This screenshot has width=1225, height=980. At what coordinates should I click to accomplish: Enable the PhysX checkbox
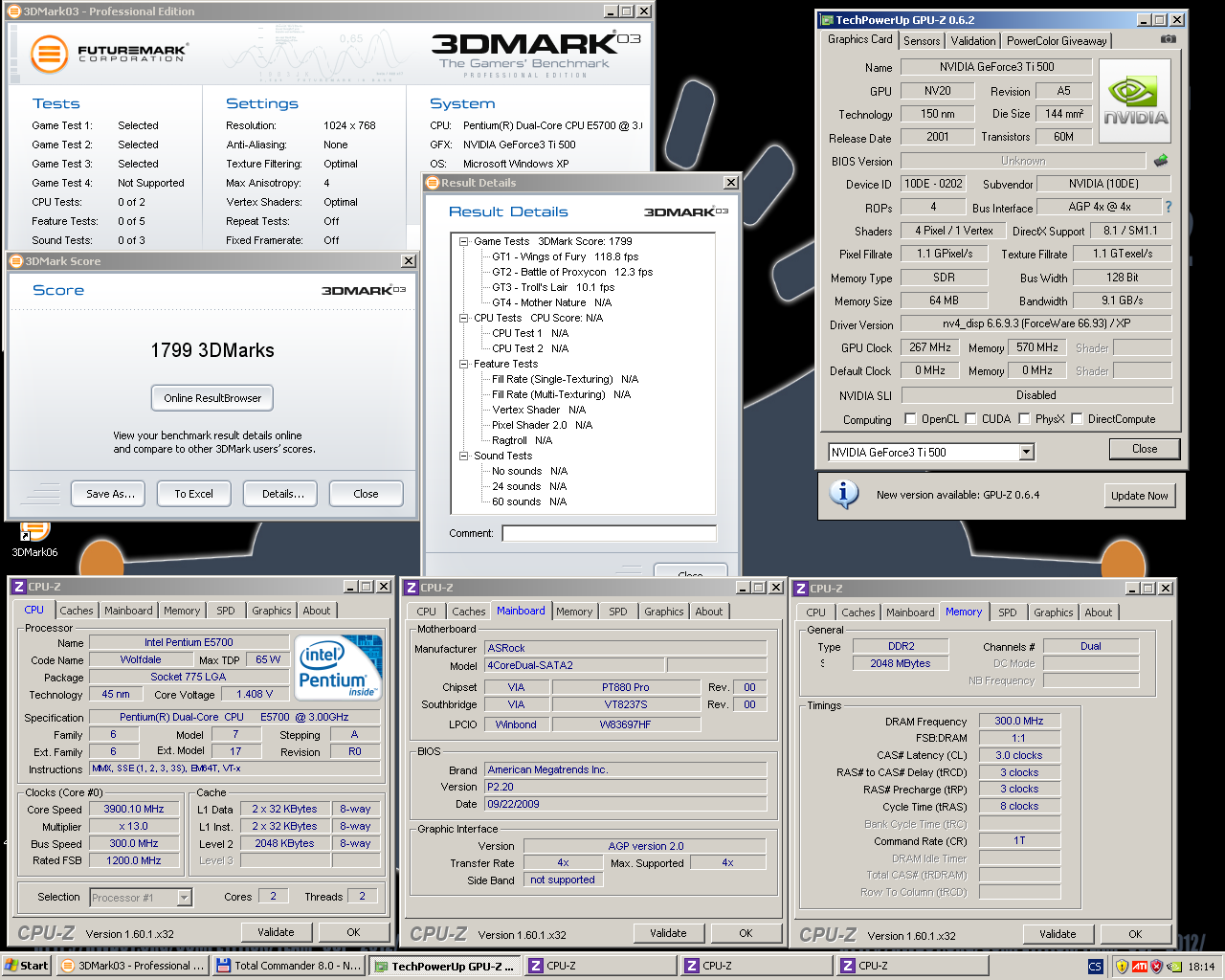(x=1024, y=419)
